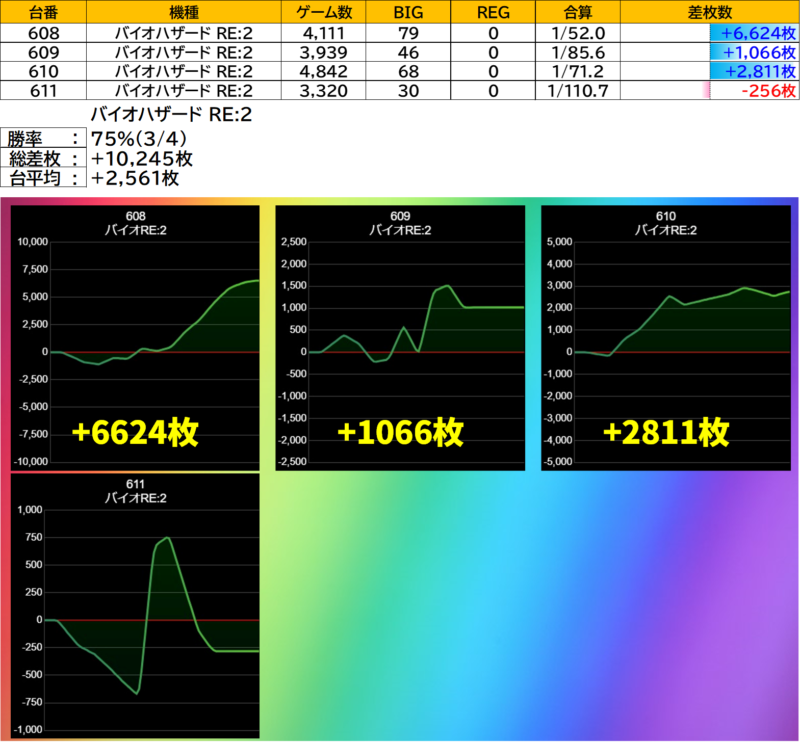
Task: Open the 609 slump graph
Action: tap(400, 338)
